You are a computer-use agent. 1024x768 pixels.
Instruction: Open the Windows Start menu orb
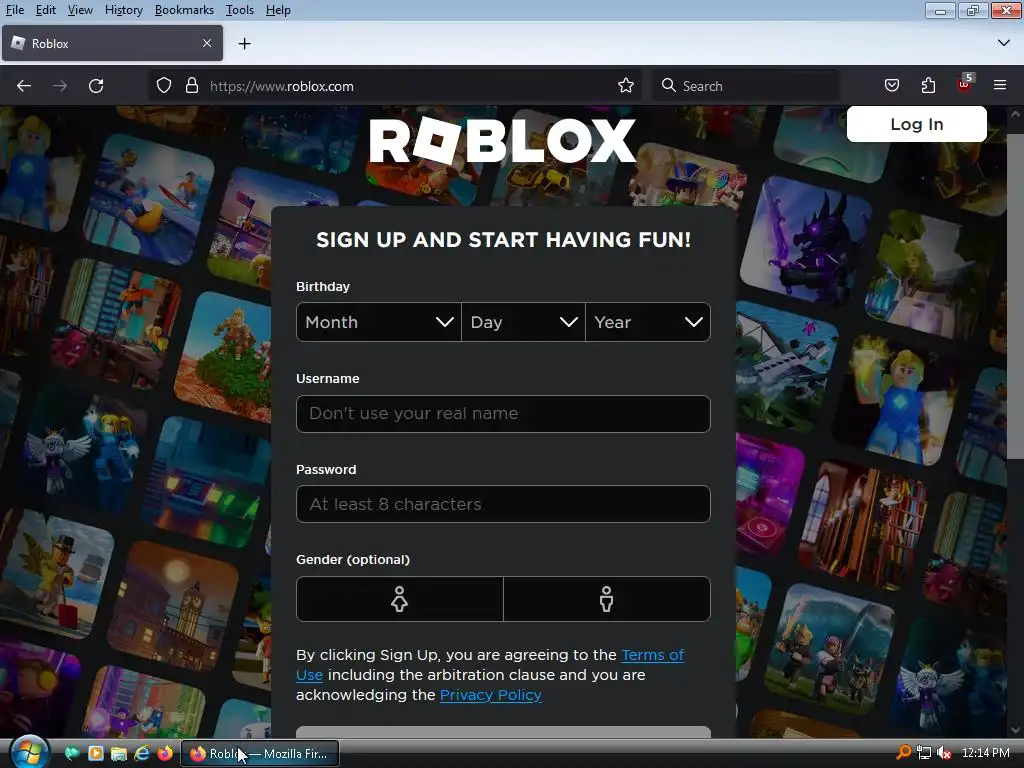pos(29,753)
